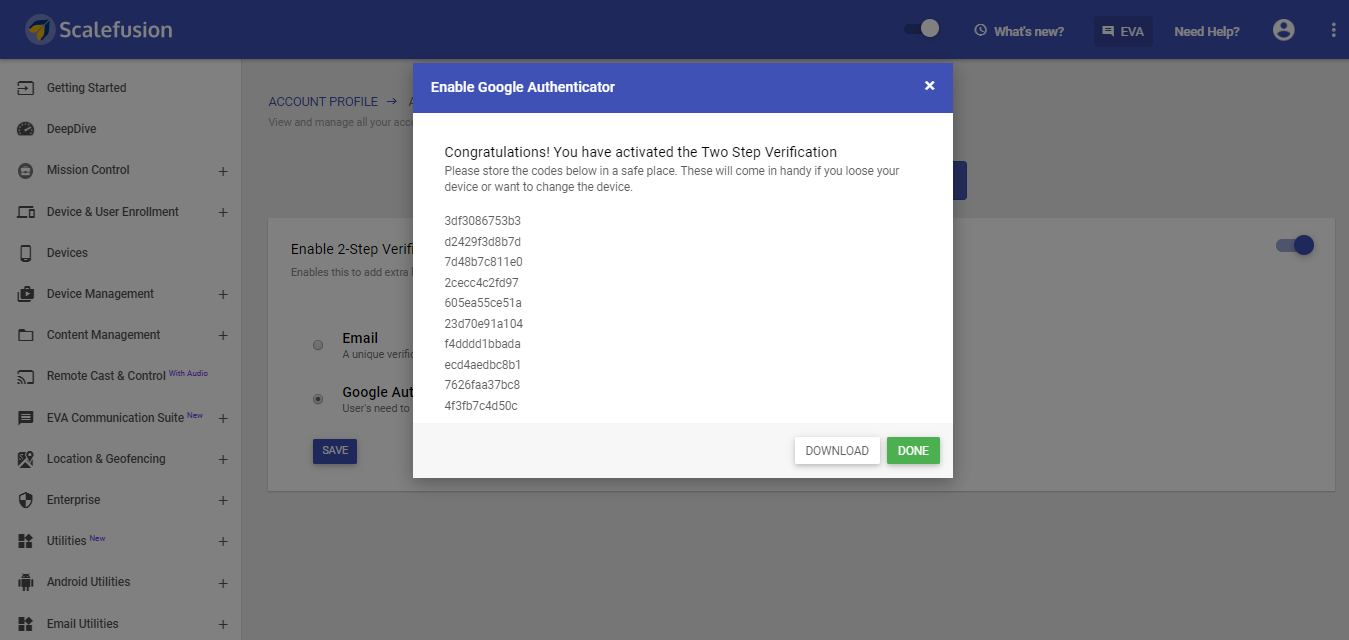The height and width of the screenshot is (640, 1349).
Task: Select the Content Management folder icon
Action: click(x=26, y=335)
